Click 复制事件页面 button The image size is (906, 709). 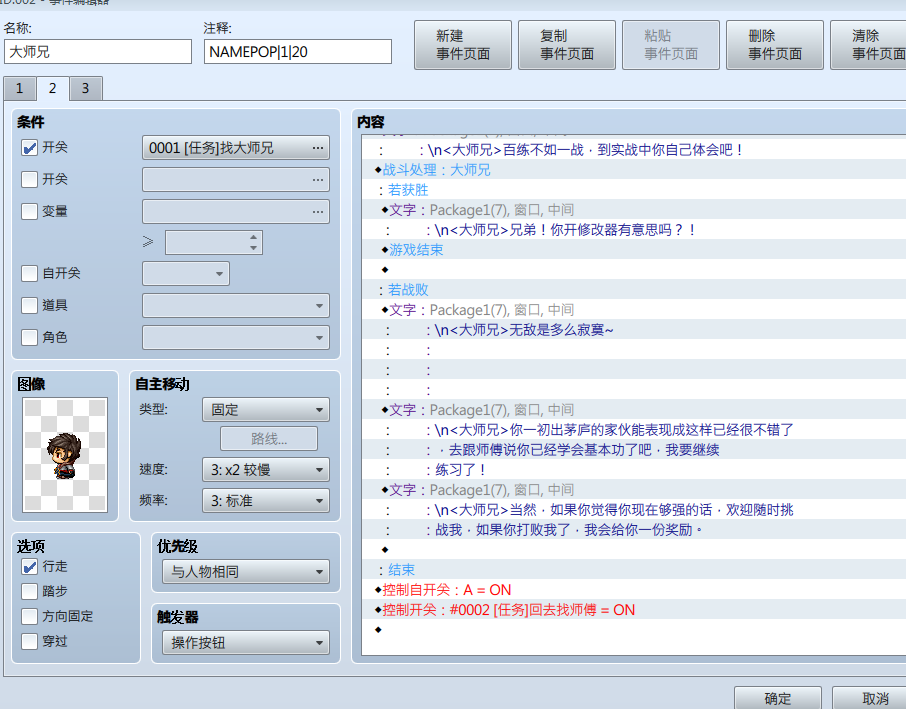coord(567,45)
